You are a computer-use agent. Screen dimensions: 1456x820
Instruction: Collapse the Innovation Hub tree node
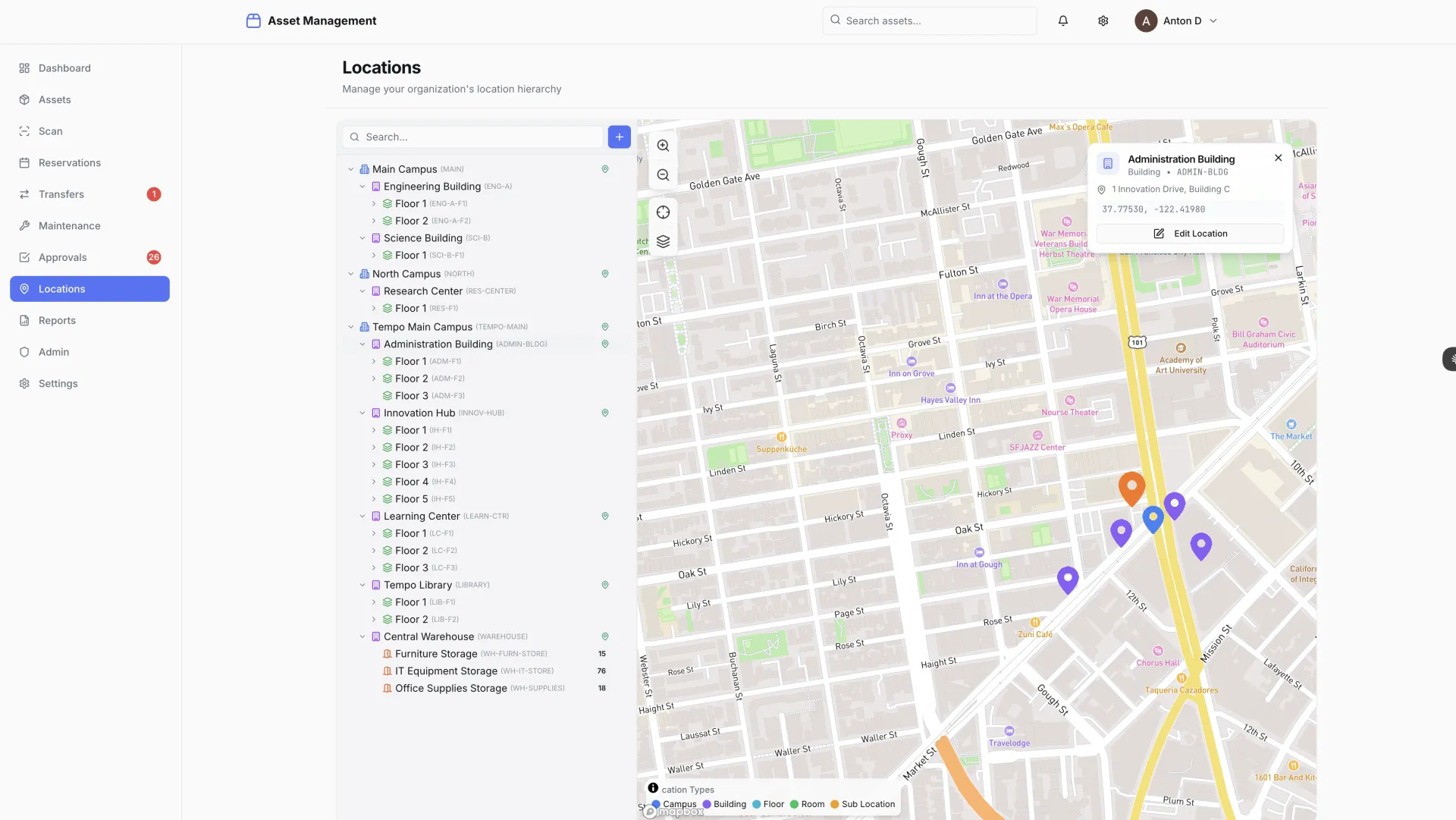[363, 413]
